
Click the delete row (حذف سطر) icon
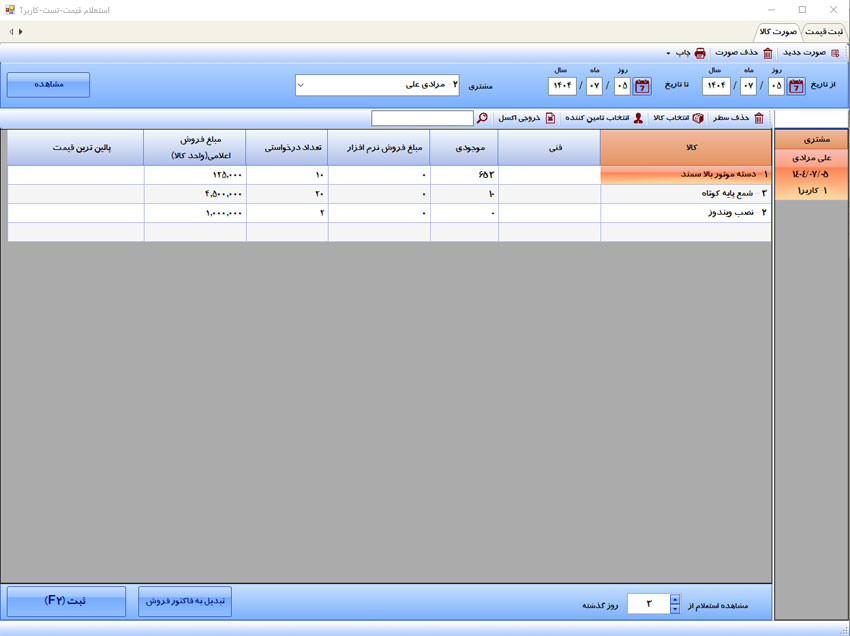point(759,118)
